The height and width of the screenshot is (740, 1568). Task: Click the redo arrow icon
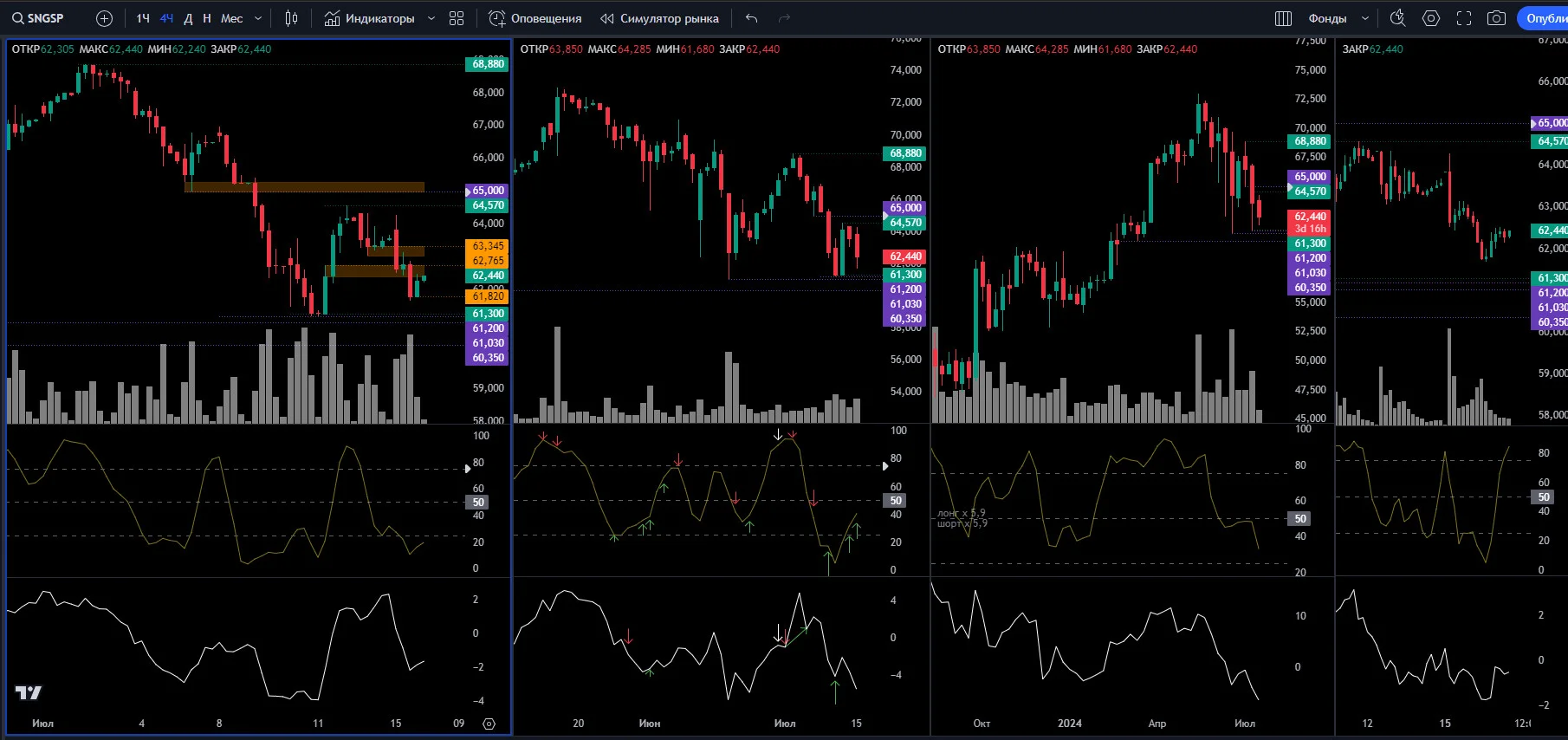[x=784, y=18]
